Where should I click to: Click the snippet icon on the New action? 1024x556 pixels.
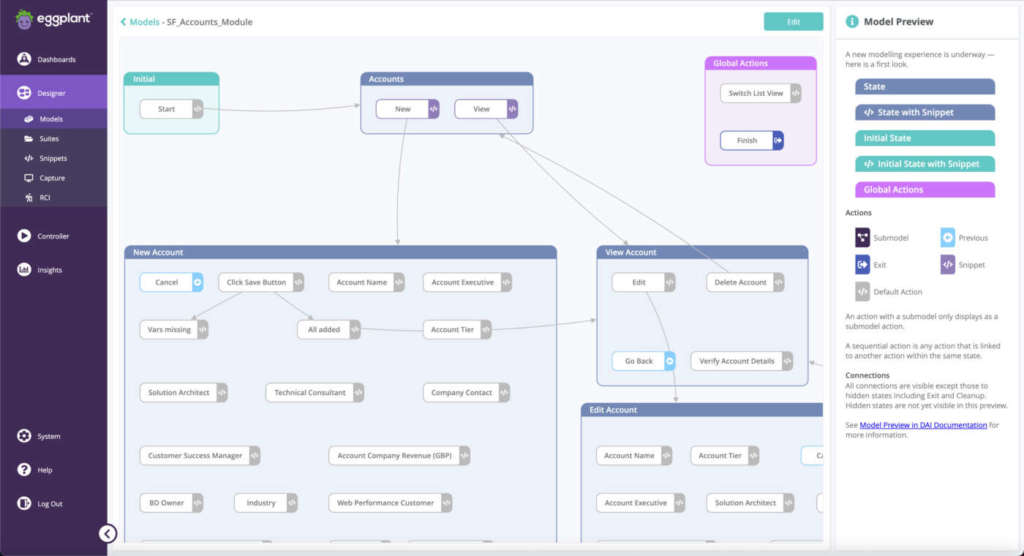pos(434,109)
